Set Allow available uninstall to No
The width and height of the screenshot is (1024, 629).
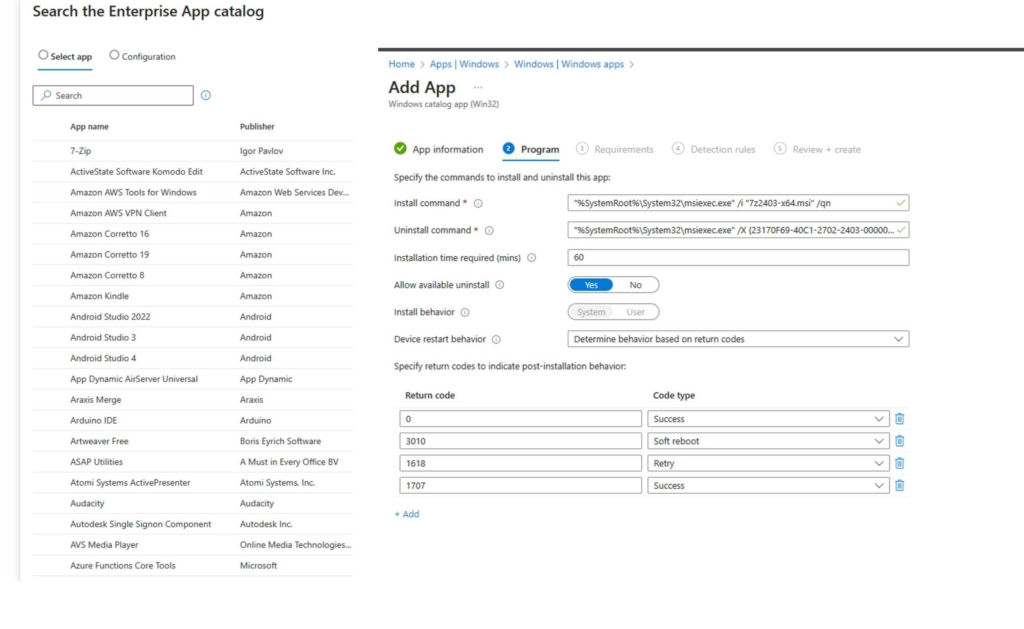tap(635, 285)
